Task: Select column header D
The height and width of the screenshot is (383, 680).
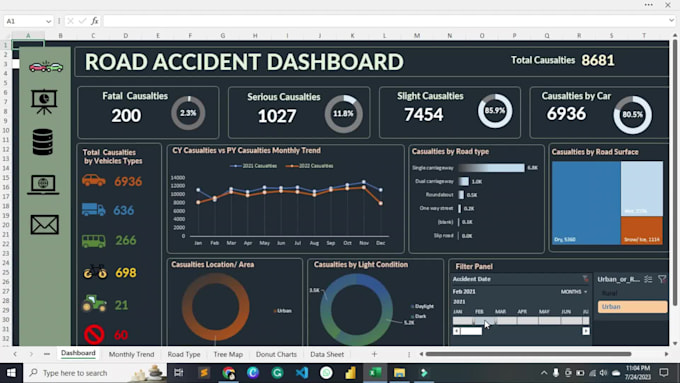Action: click(x=125, y=36)
